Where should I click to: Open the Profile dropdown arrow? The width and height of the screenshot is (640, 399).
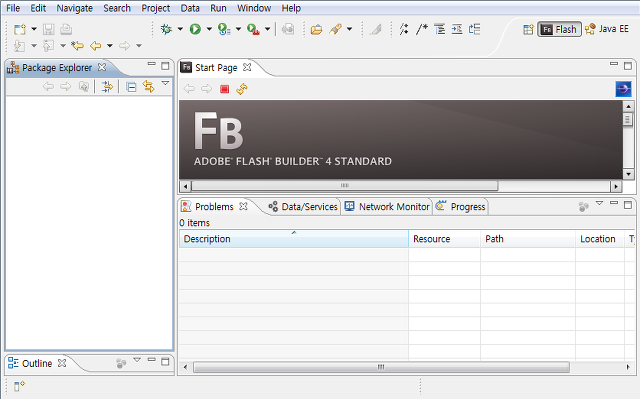tap(238, 29)
